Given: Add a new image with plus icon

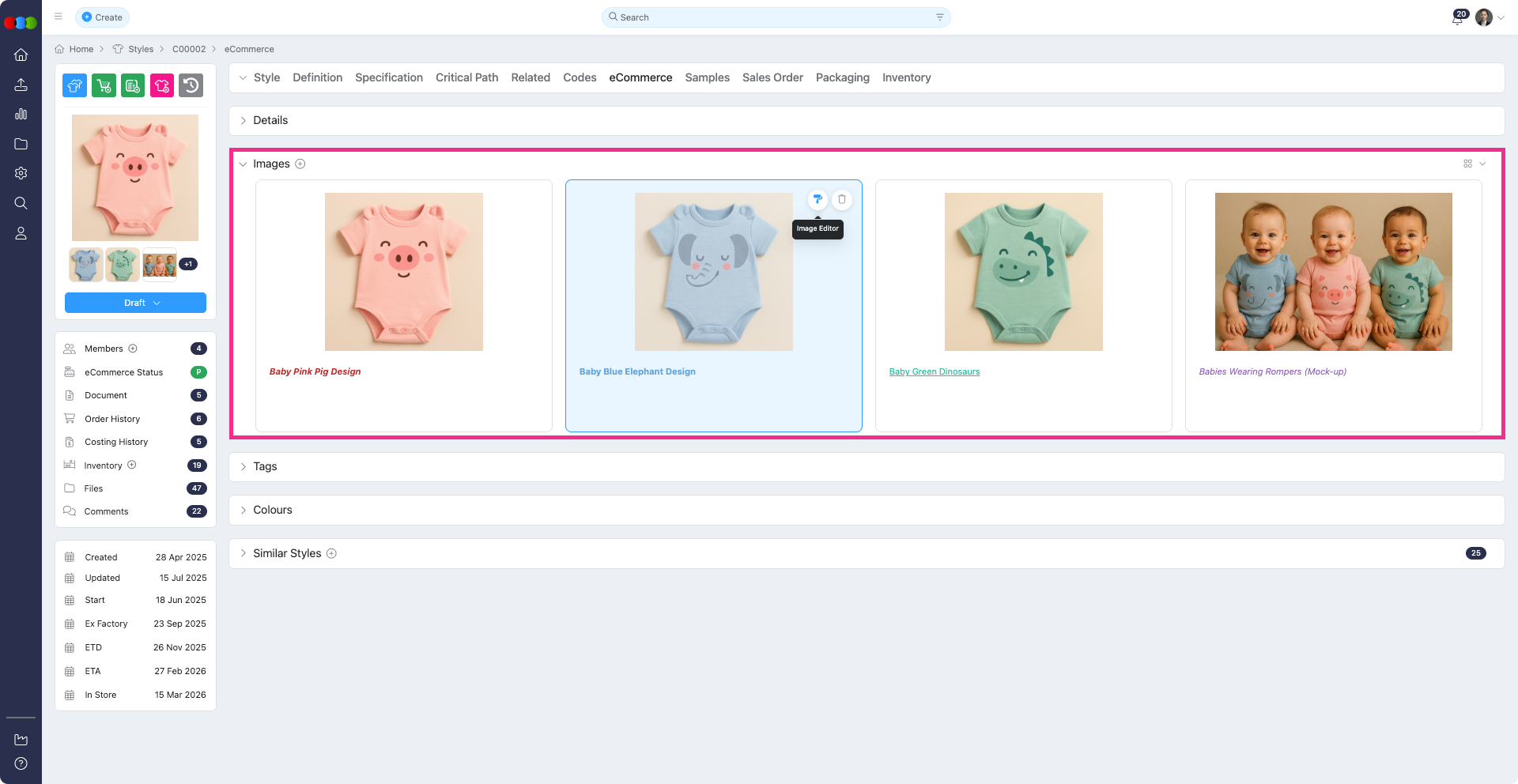Looking at the screenshot, I should coord(300,164).
